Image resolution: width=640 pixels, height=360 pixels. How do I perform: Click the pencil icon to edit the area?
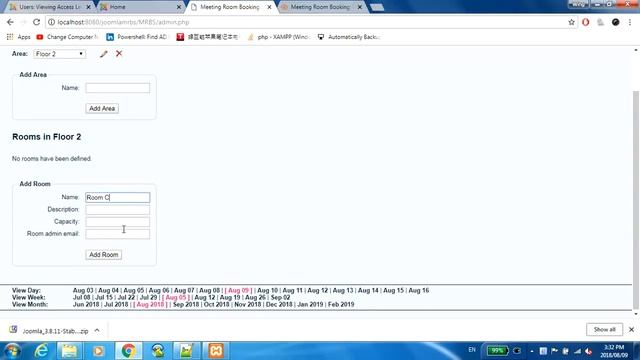coord(104,54)
